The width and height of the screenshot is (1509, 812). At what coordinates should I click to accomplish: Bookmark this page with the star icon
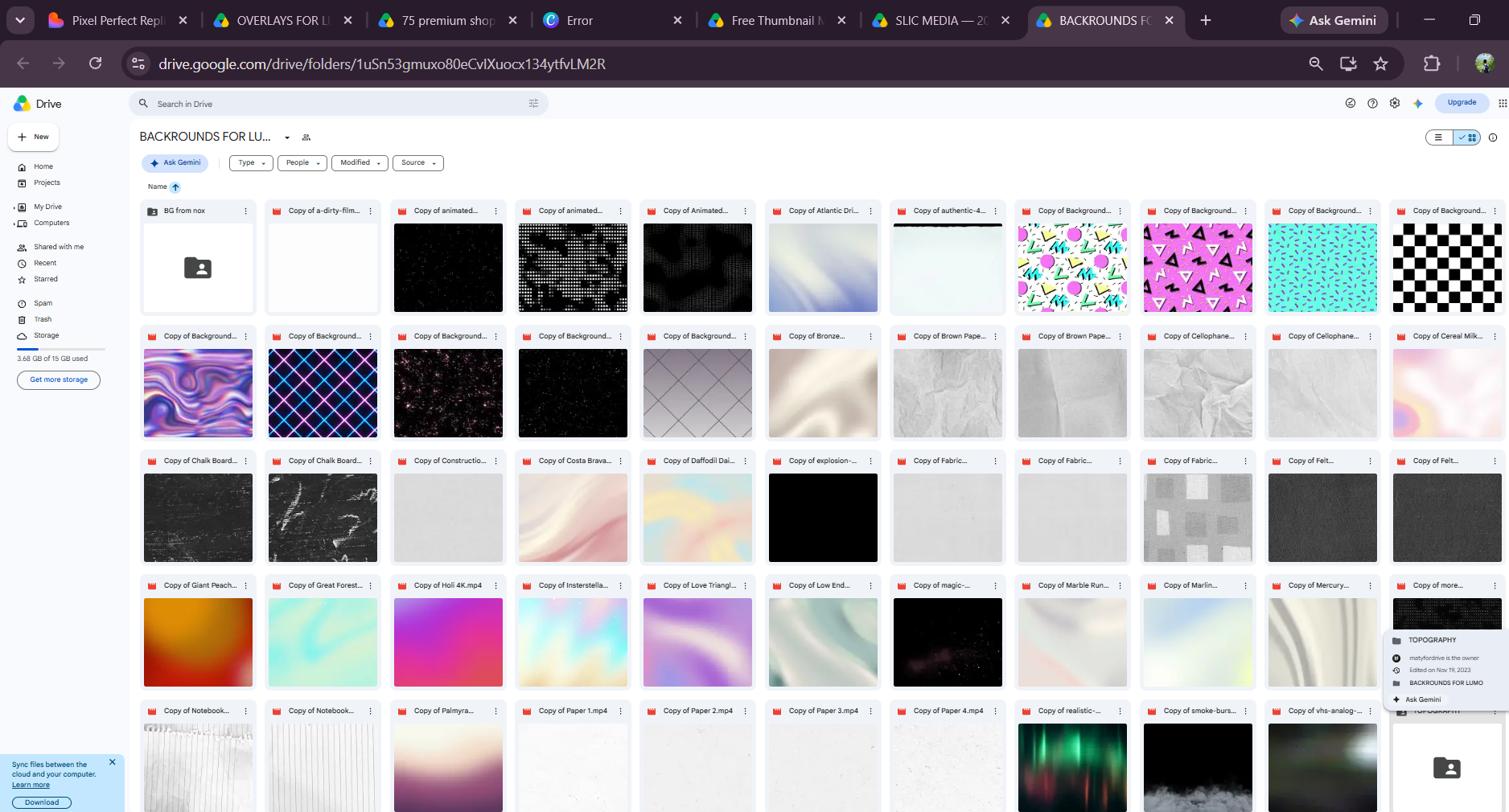pos(1380,64)
